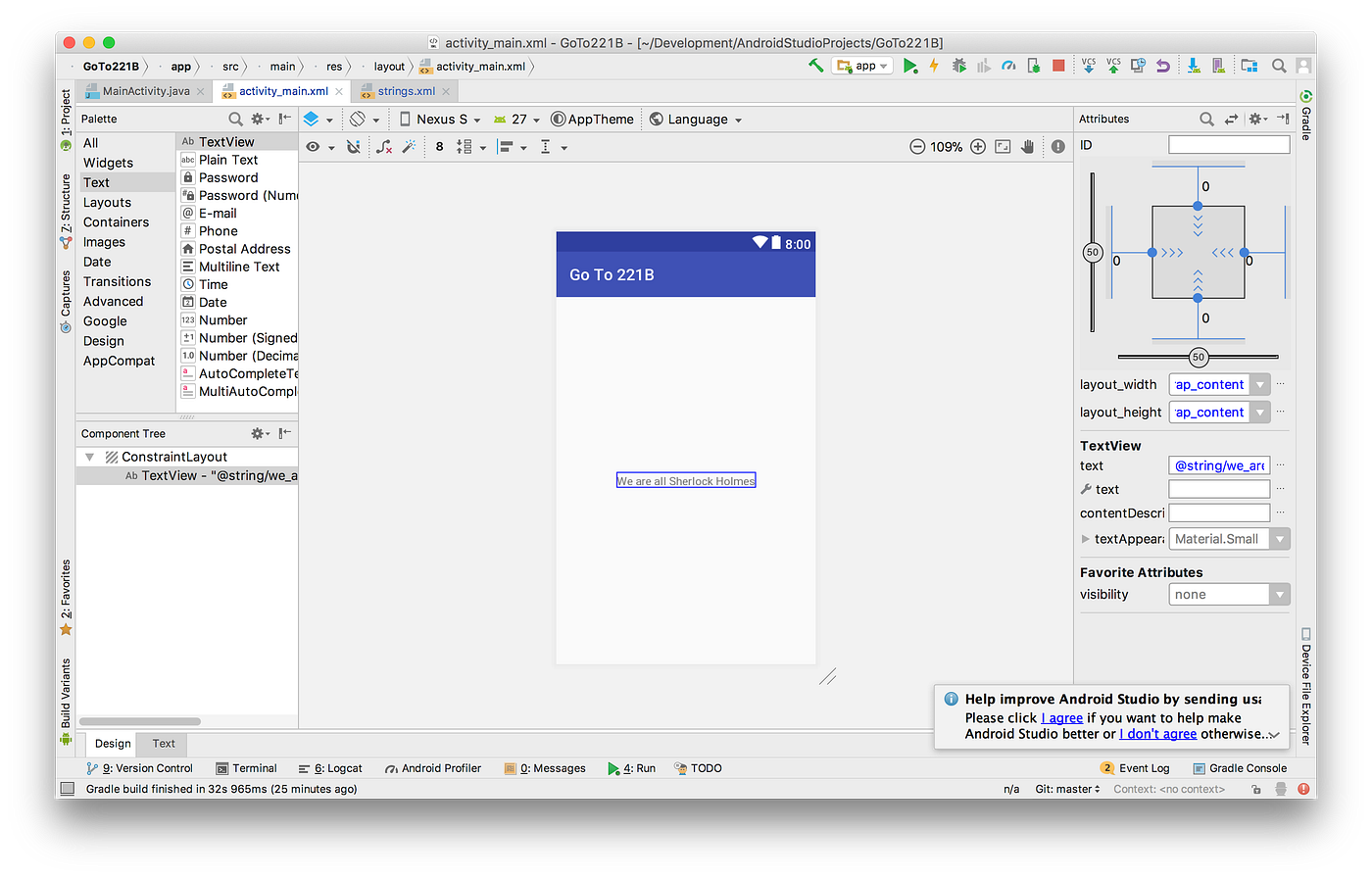Click the Instant Run lightning icon
Screen dimensions: 1372x878
click(x=933, y=66)
